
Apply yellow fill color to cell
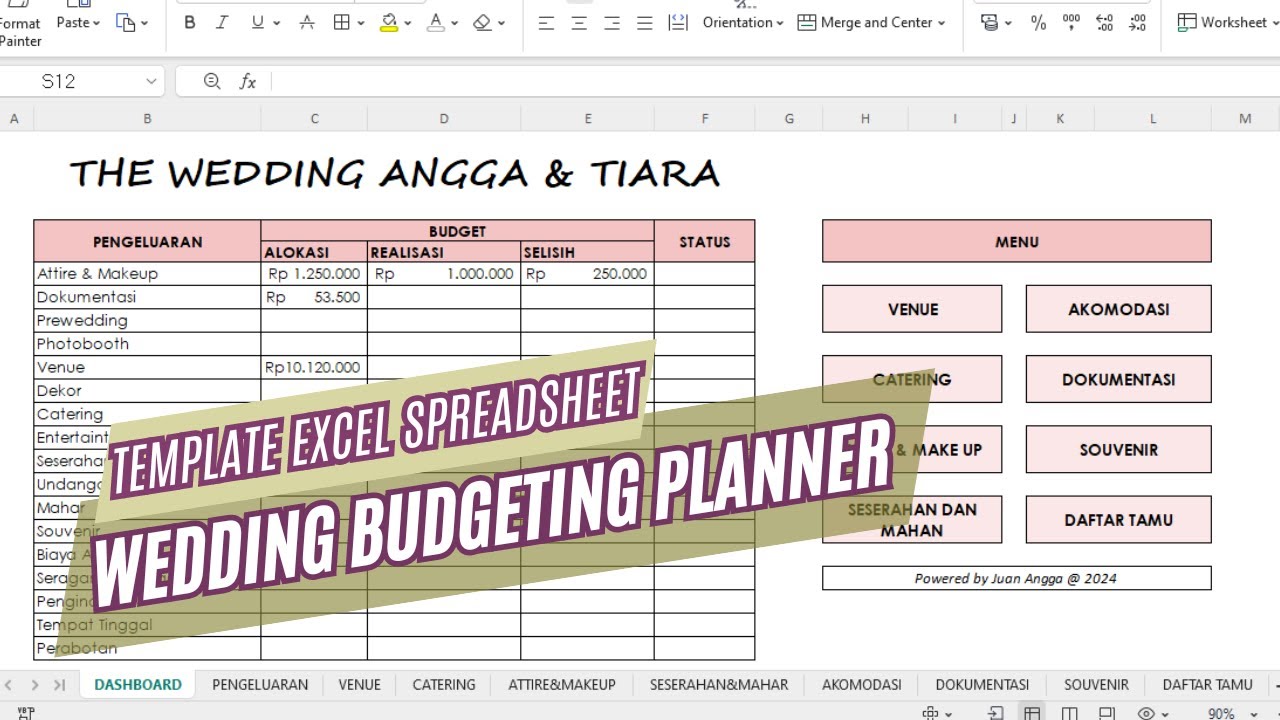389,22
